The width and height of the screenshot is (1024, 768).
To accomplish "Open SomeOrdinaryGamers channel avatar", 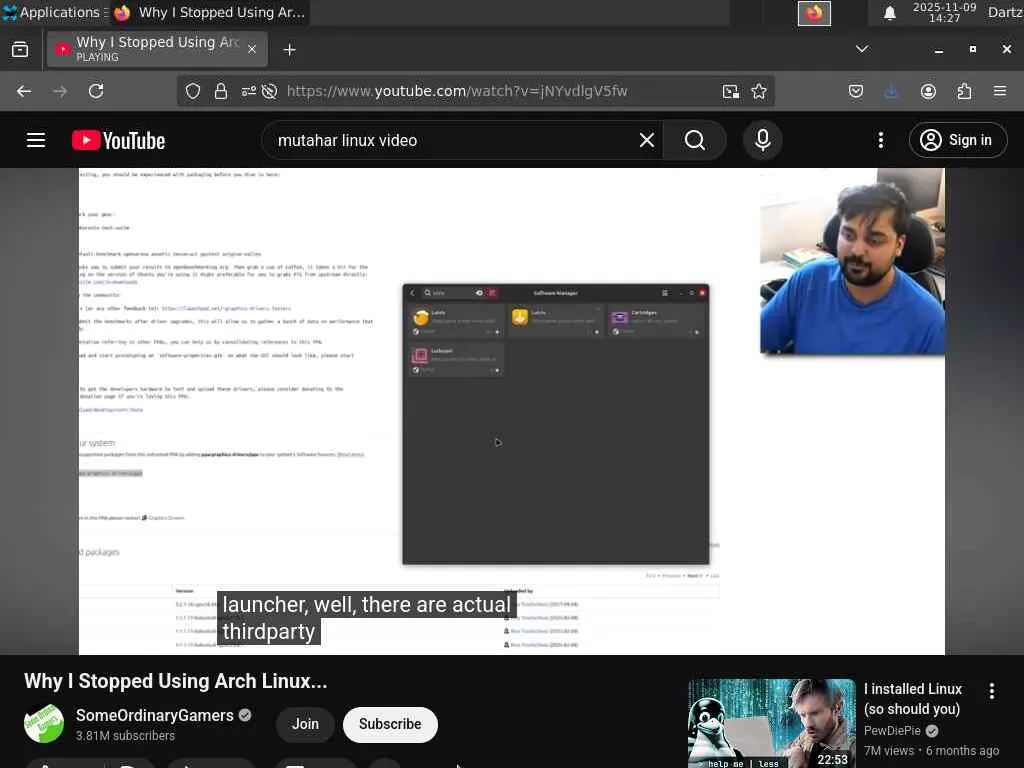I will click(44, 724).
